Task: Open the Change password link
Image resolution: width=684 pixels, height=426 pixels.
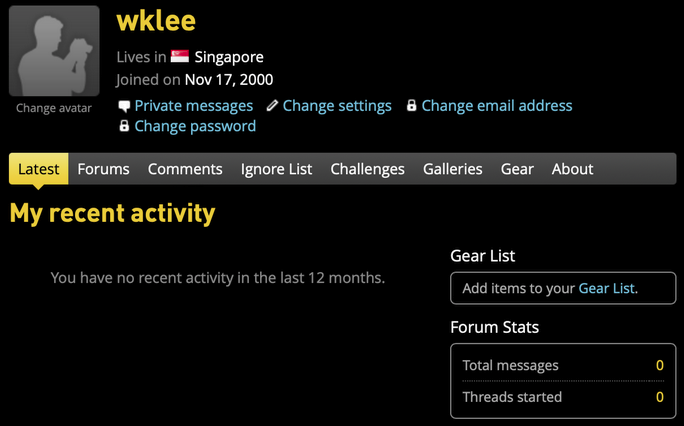Action: [195, 127]
